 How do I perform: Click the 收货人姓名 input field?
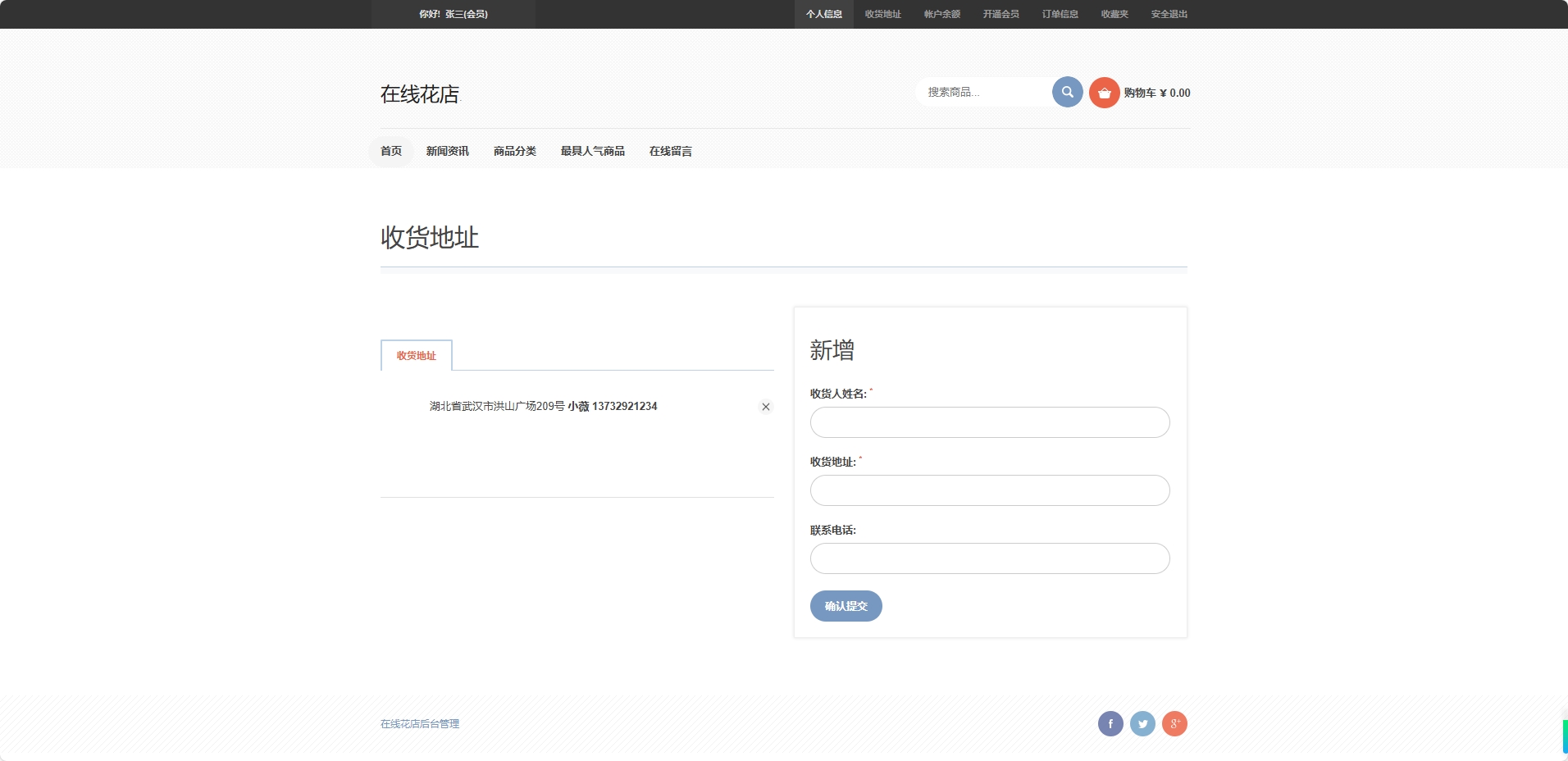(989, 422)
